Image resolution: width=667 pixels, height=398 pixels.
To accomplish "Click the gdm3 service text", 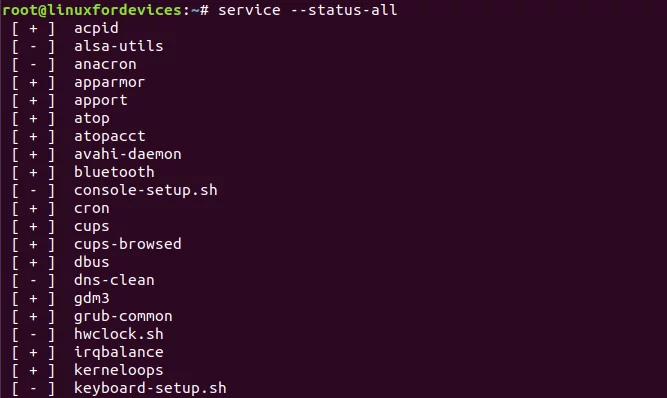I will (91, 298).
